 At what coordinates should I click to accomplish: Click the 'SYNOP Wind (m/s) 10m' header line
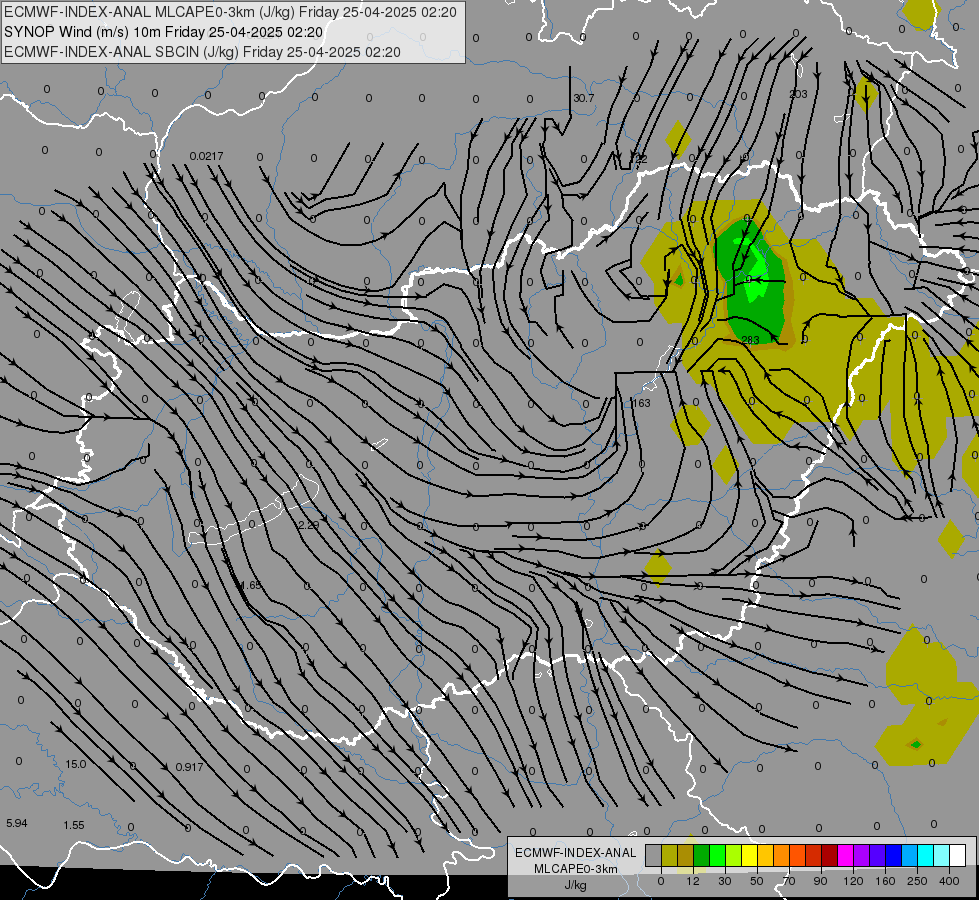[x=164, y=32]
